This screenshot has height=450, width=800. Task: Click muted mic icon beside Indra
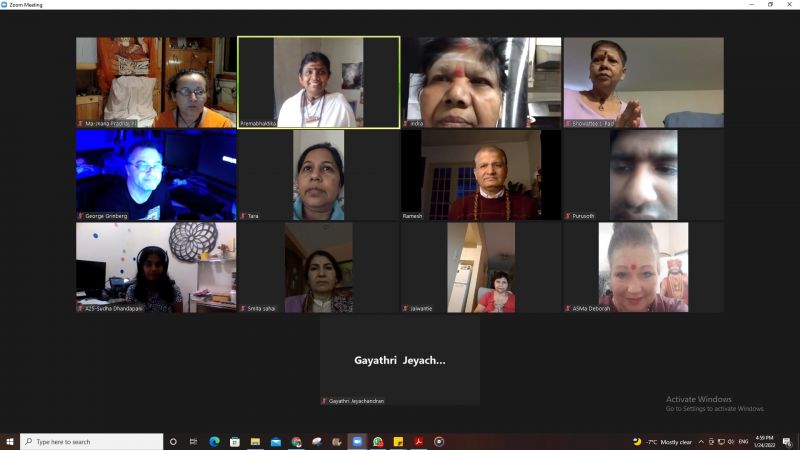[x=406, y=123]
